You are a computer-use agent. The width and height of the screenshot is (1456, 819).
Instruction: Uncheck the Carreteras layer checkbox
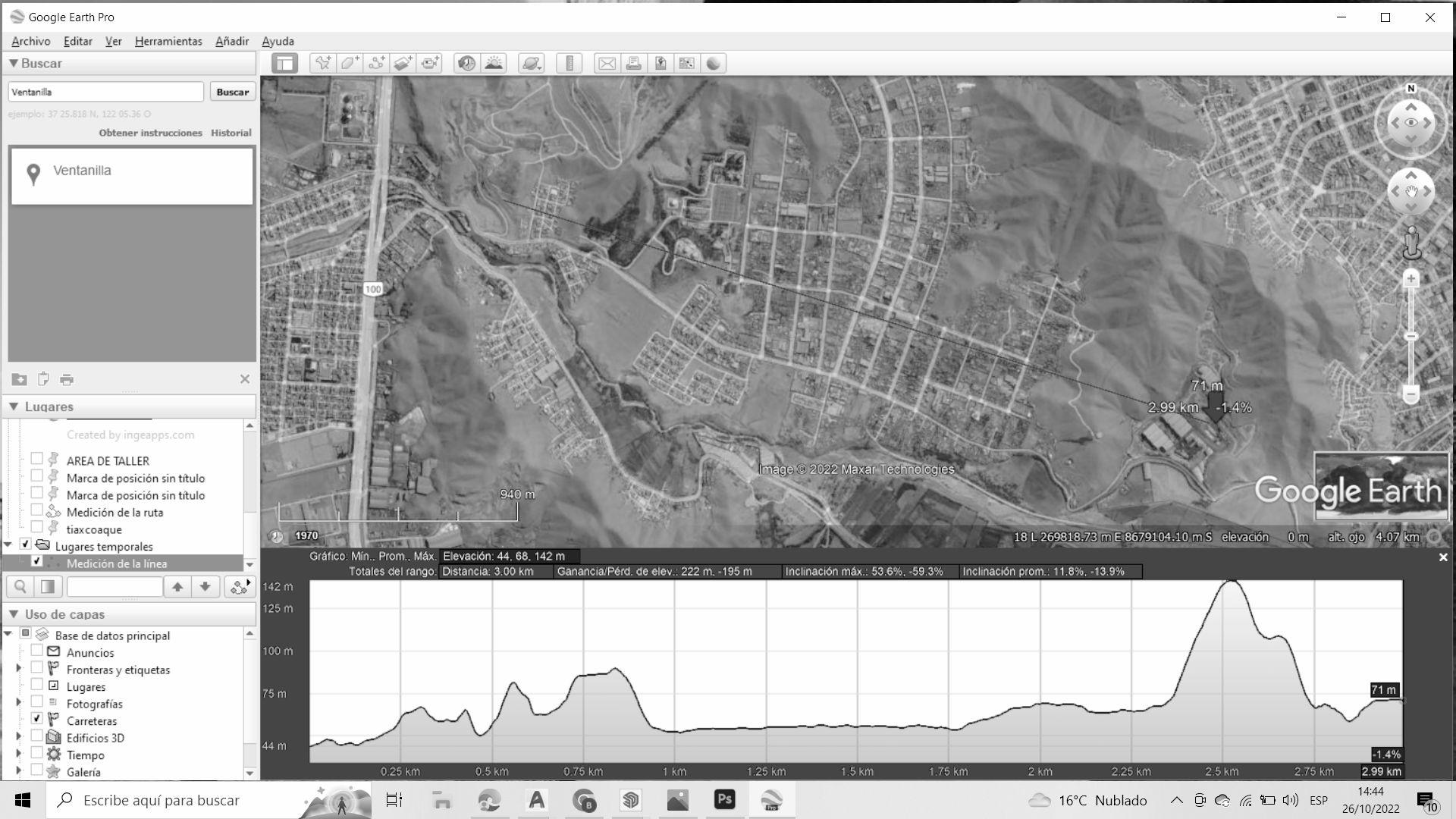pyautogui.click(x=36, y=719)
